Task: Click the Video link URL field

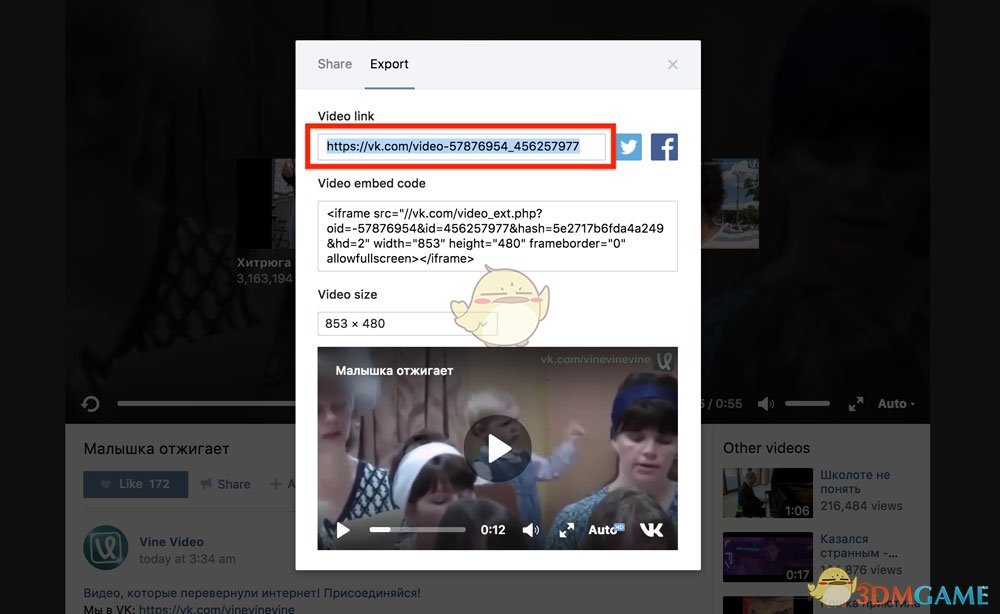Action: click(462, 146)
